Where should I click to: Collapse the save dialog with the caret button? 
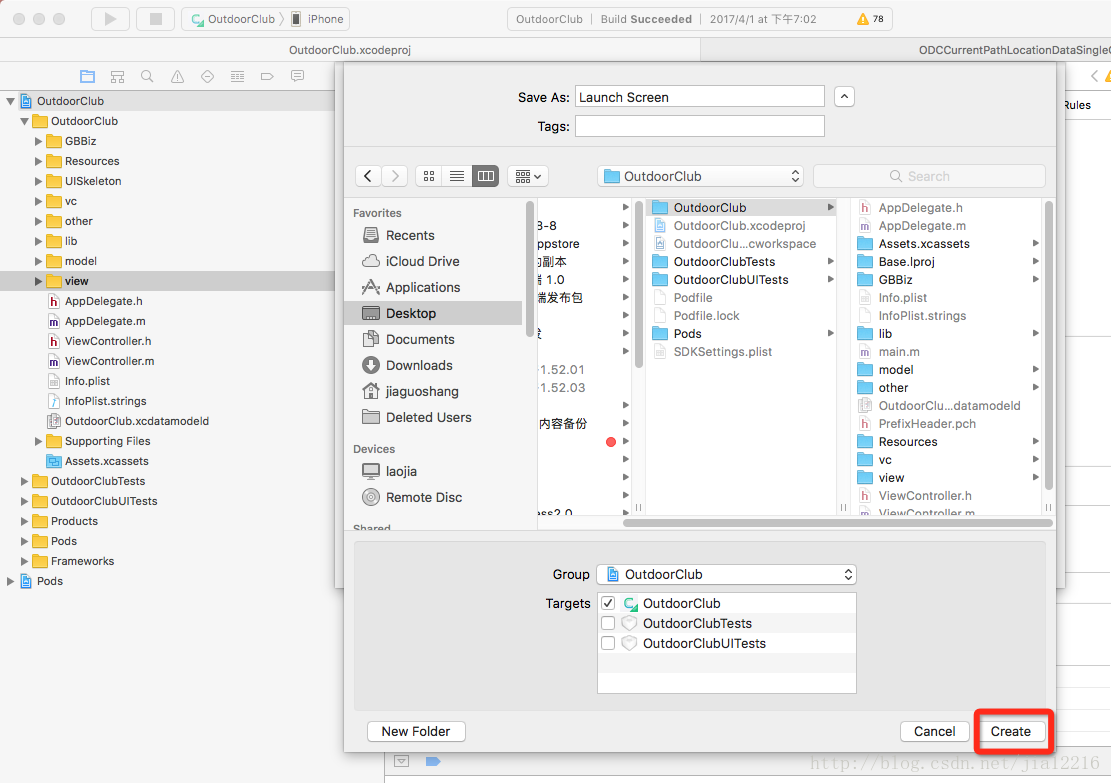[844, 96]
